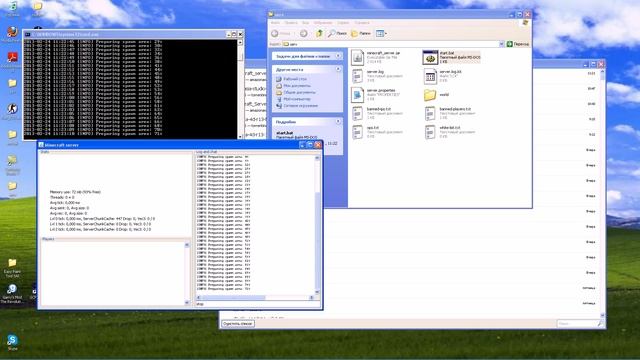Click the Players list vertical scrollbar
This screenshot has width=640, height=360.
(x=187, y=273)
